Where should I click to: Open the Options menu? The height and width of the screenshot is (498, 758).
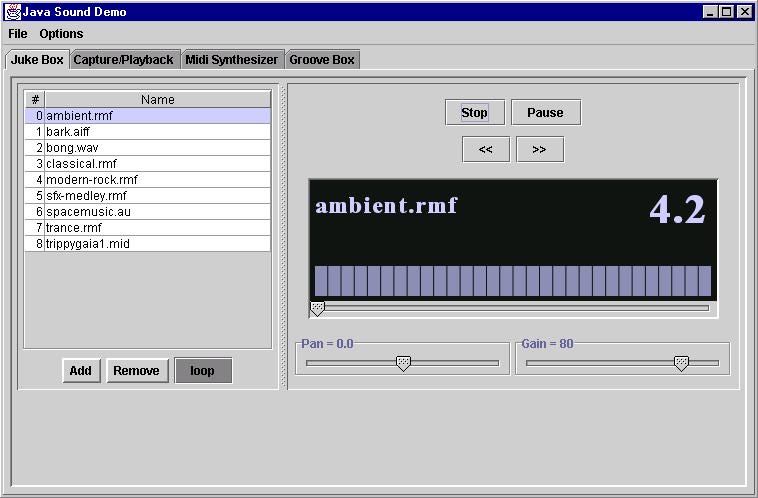61,34
